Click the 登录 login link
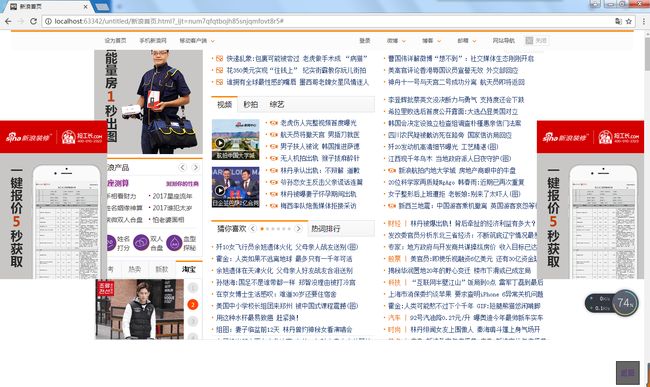Viewport: 650px width, 387px height. click(365, 41)
